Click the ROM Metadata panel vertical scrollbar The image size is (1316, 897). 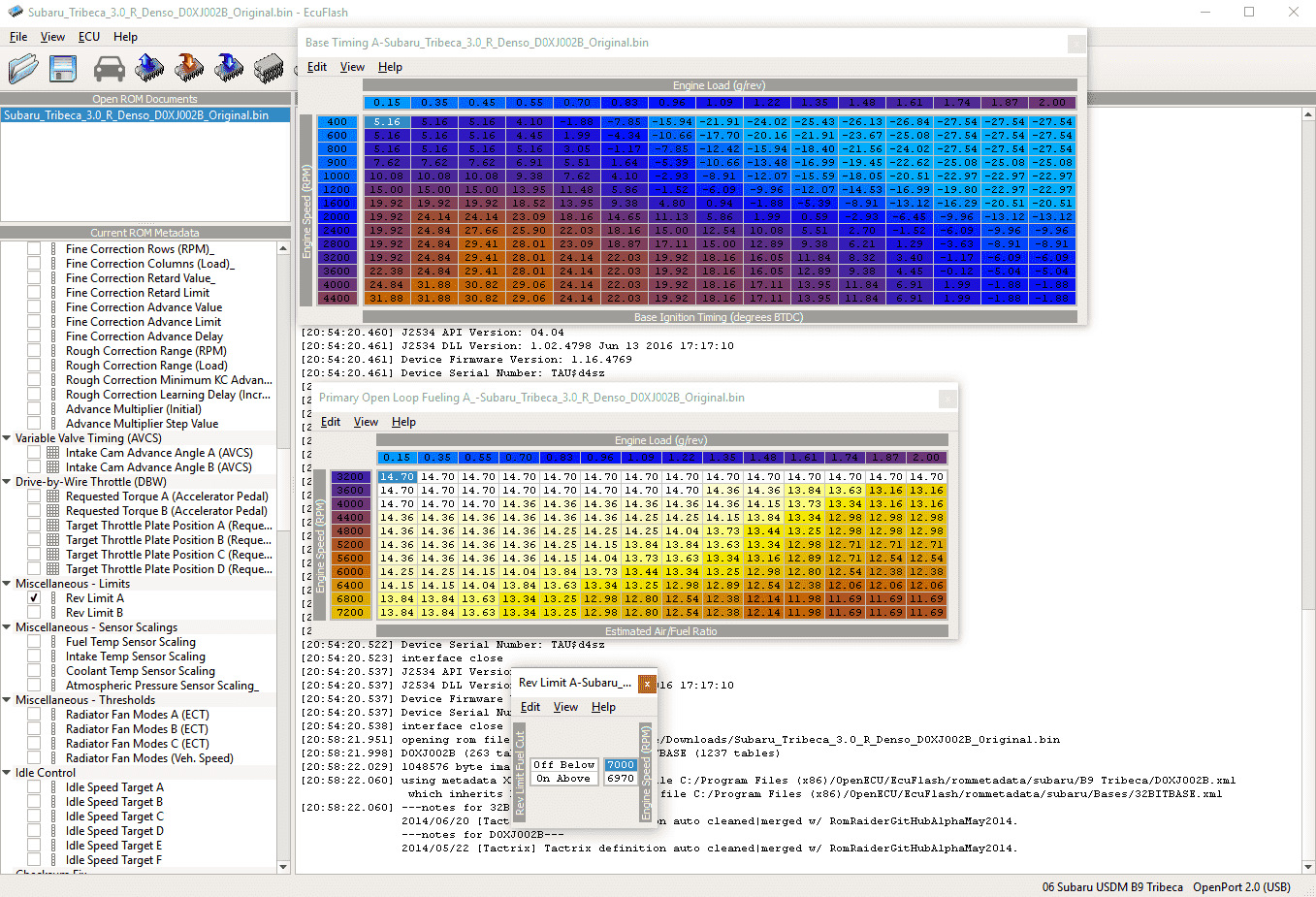pyautogui.click(x=283, y=485)
